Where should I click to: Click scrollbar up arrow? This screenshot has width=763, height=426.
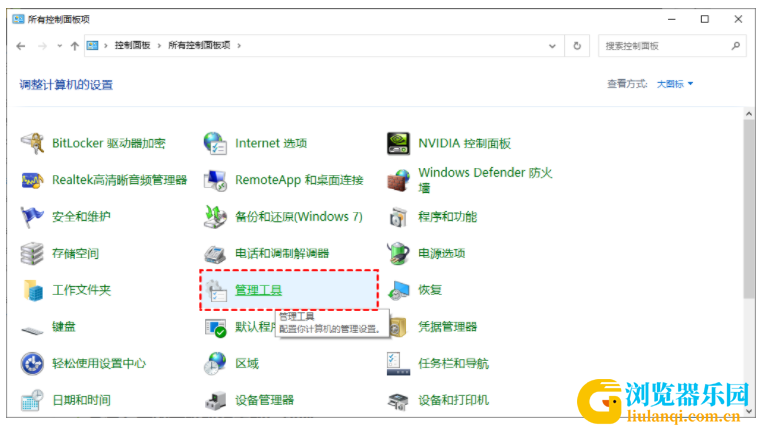click(749, 114)
